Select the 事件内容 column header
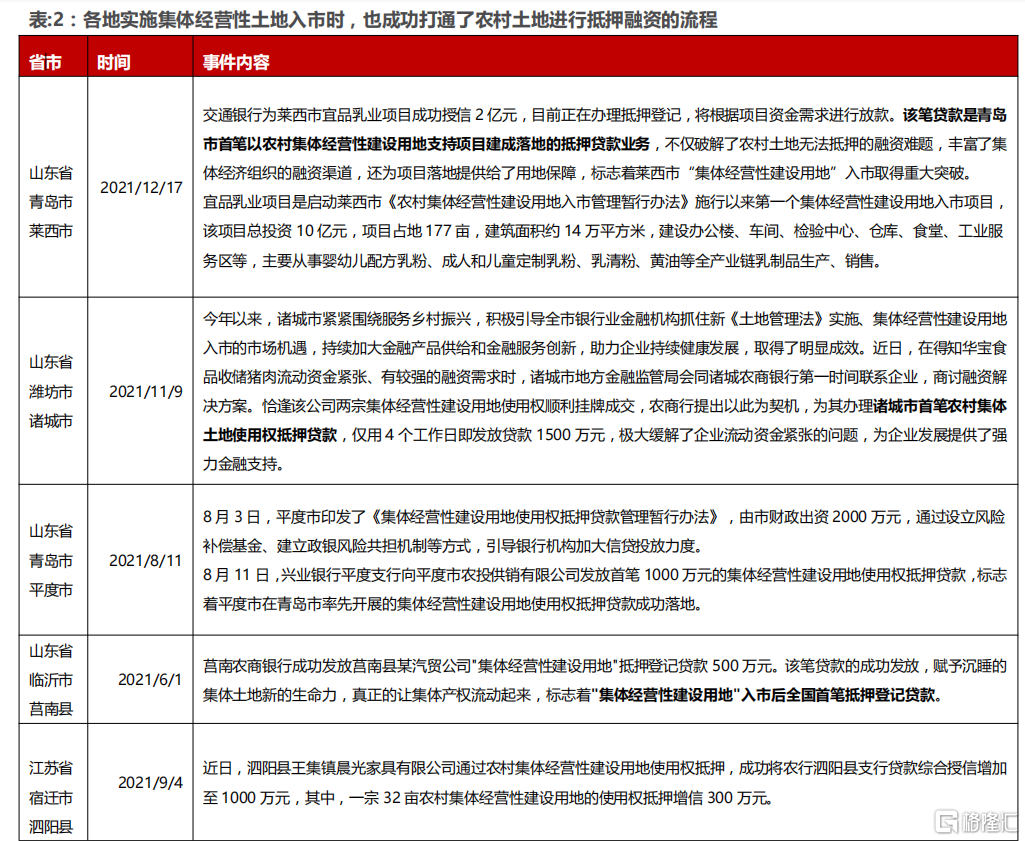 click(x=236, y=62)
